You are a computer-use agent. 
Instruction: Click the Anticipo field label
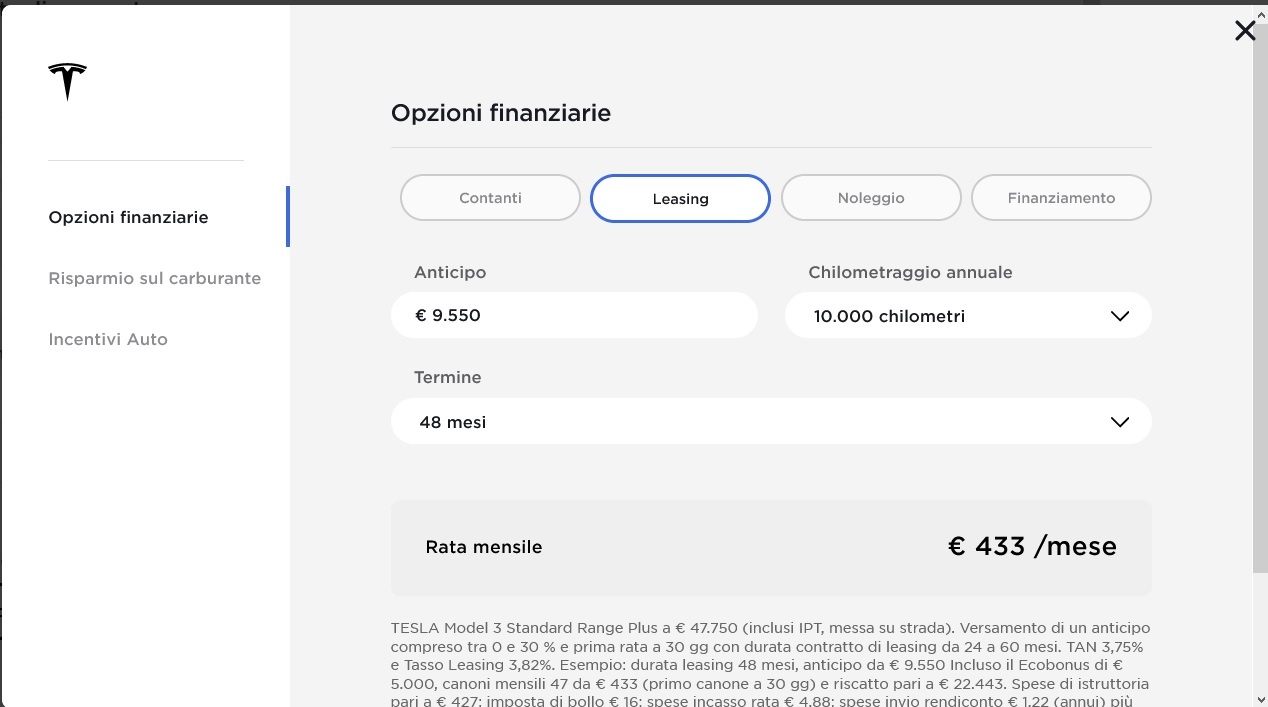point(450,272)
